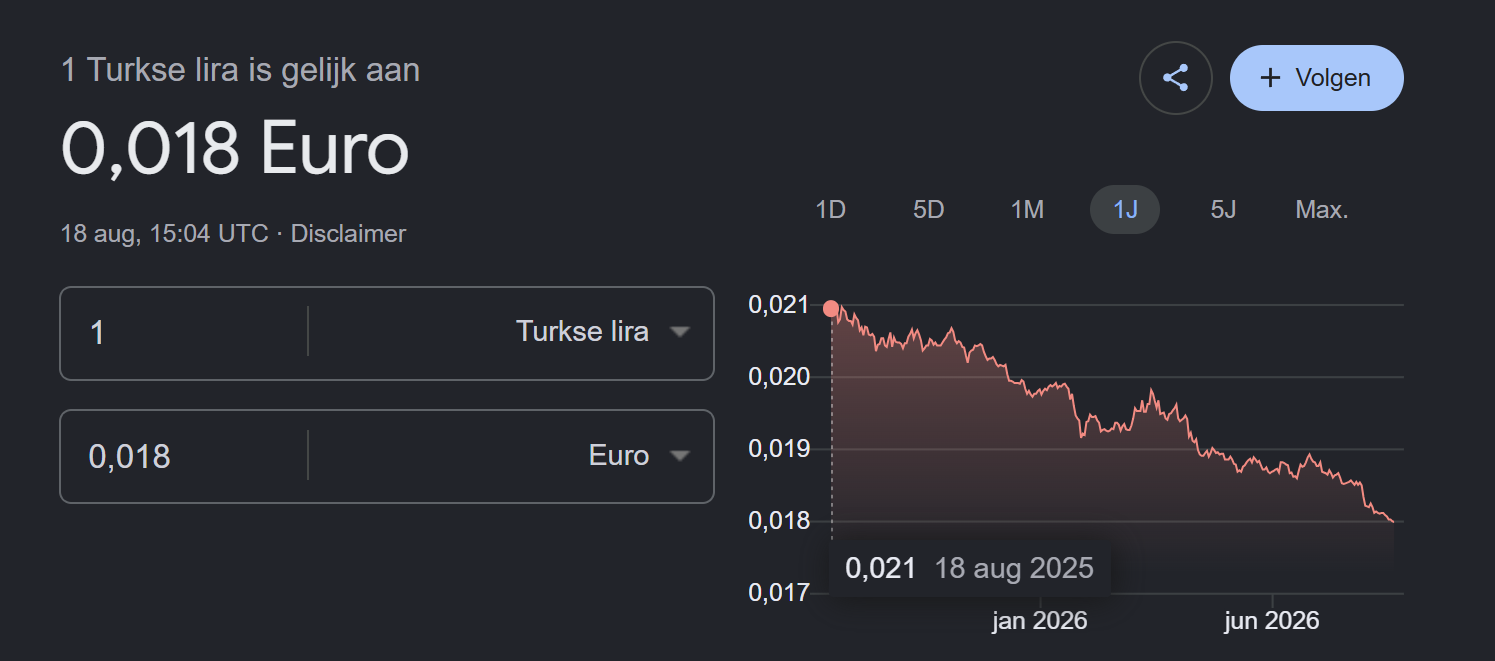Show the Max. time range
The width and height of the screenshot is (1495, 661).
pyautogui.click(x=1322, y=210)
